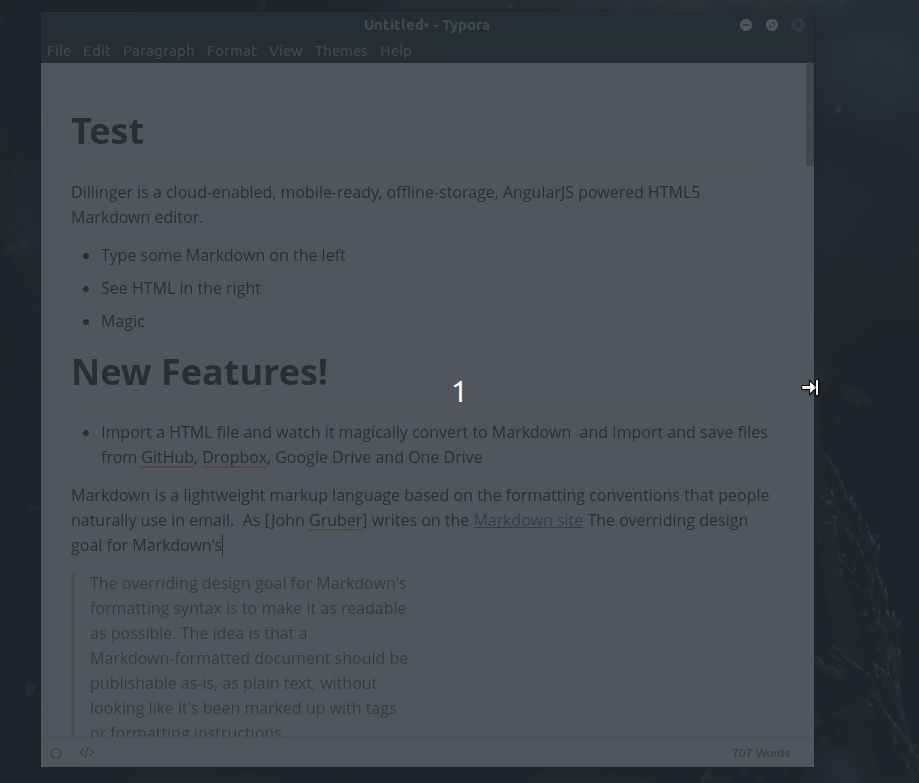Click the 707 Words counter

(x=761, y=752)
